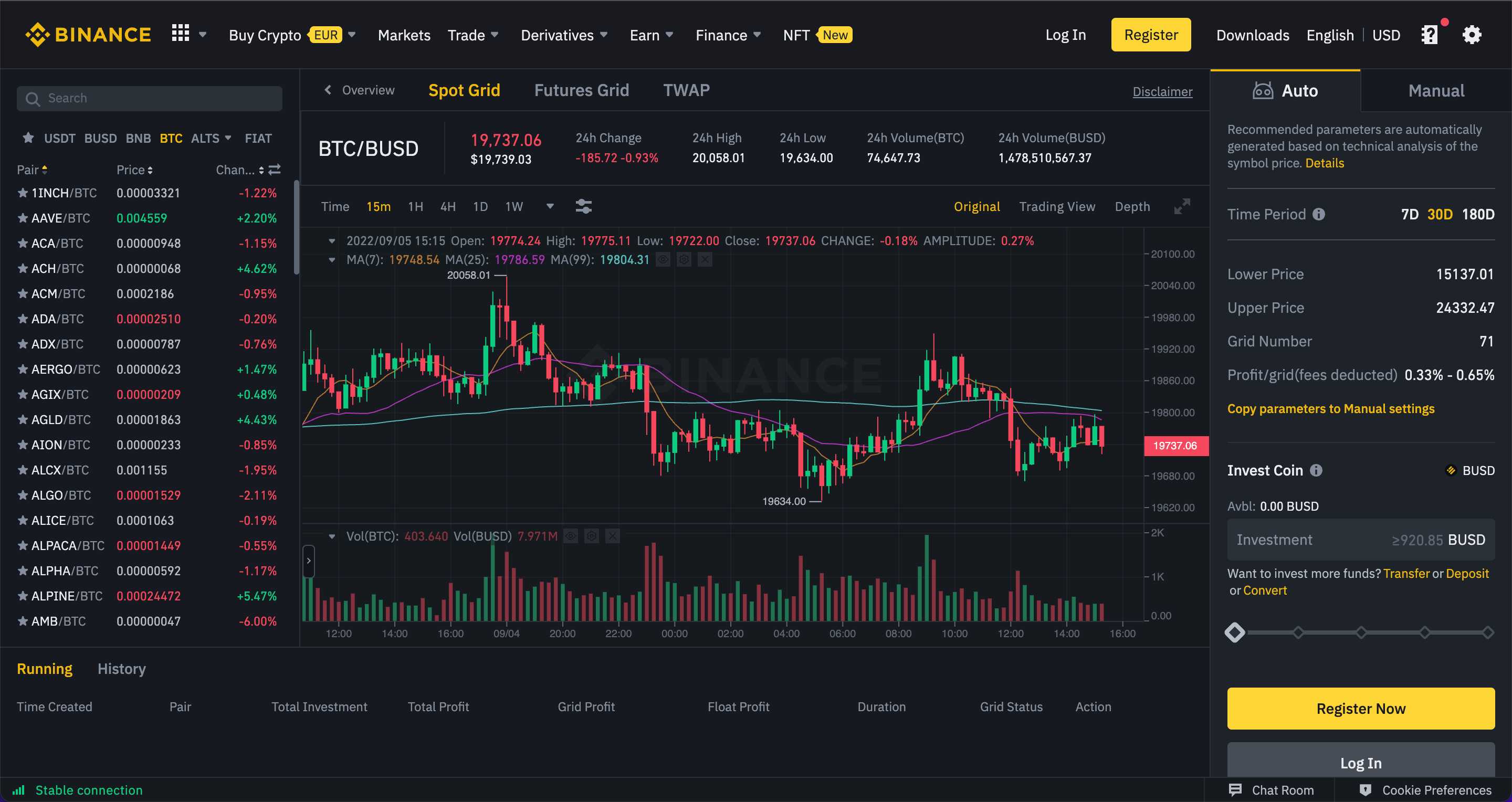Open chart indicator settings icon next to intervals
The height and width of the screenshot is (802, 1512).
click(584, 206)
